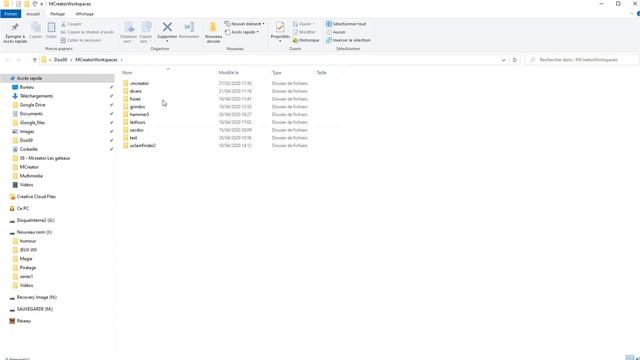Open Téléchargements in the navigation pane
The height and width of the screenshot is (360, 640).
pyautogui.click(x=36, y=96)
